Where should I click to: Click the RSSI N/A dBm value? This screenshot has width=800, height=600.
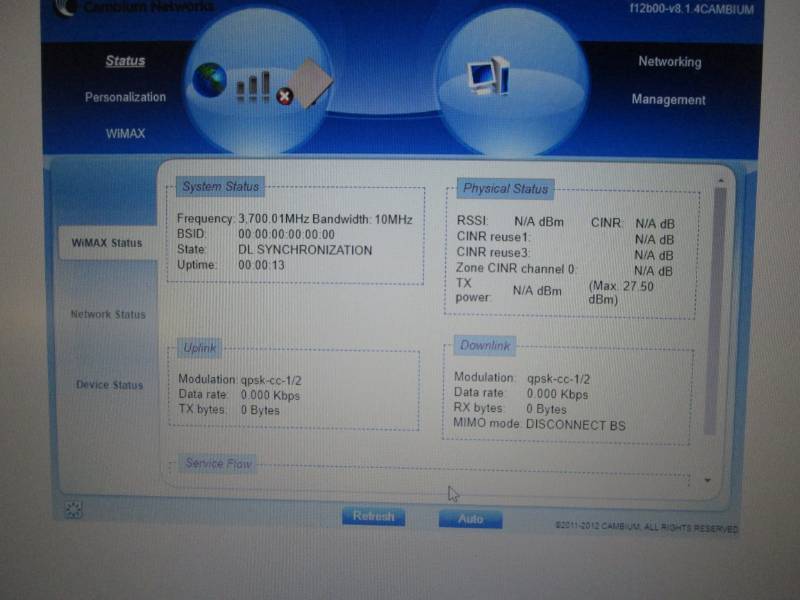(539, 222)
